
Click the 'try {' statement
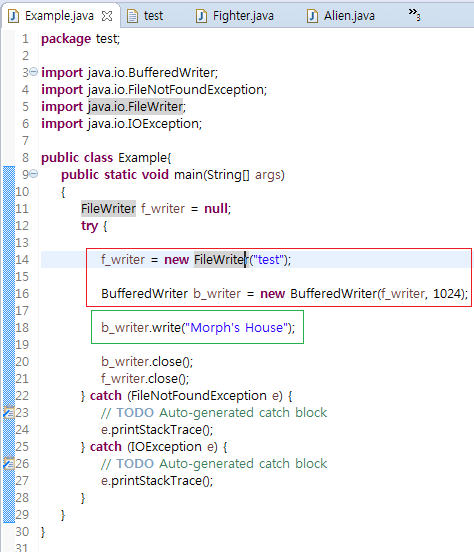(x=94, y=226)
